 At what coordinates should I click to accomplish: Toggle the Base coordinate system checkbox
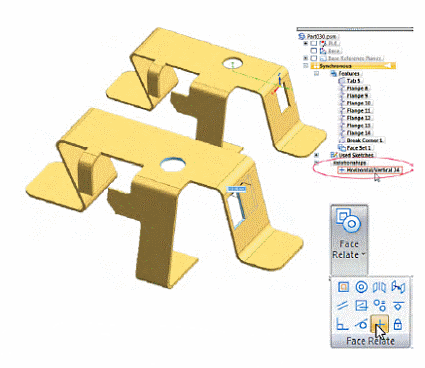pos(314,51)
